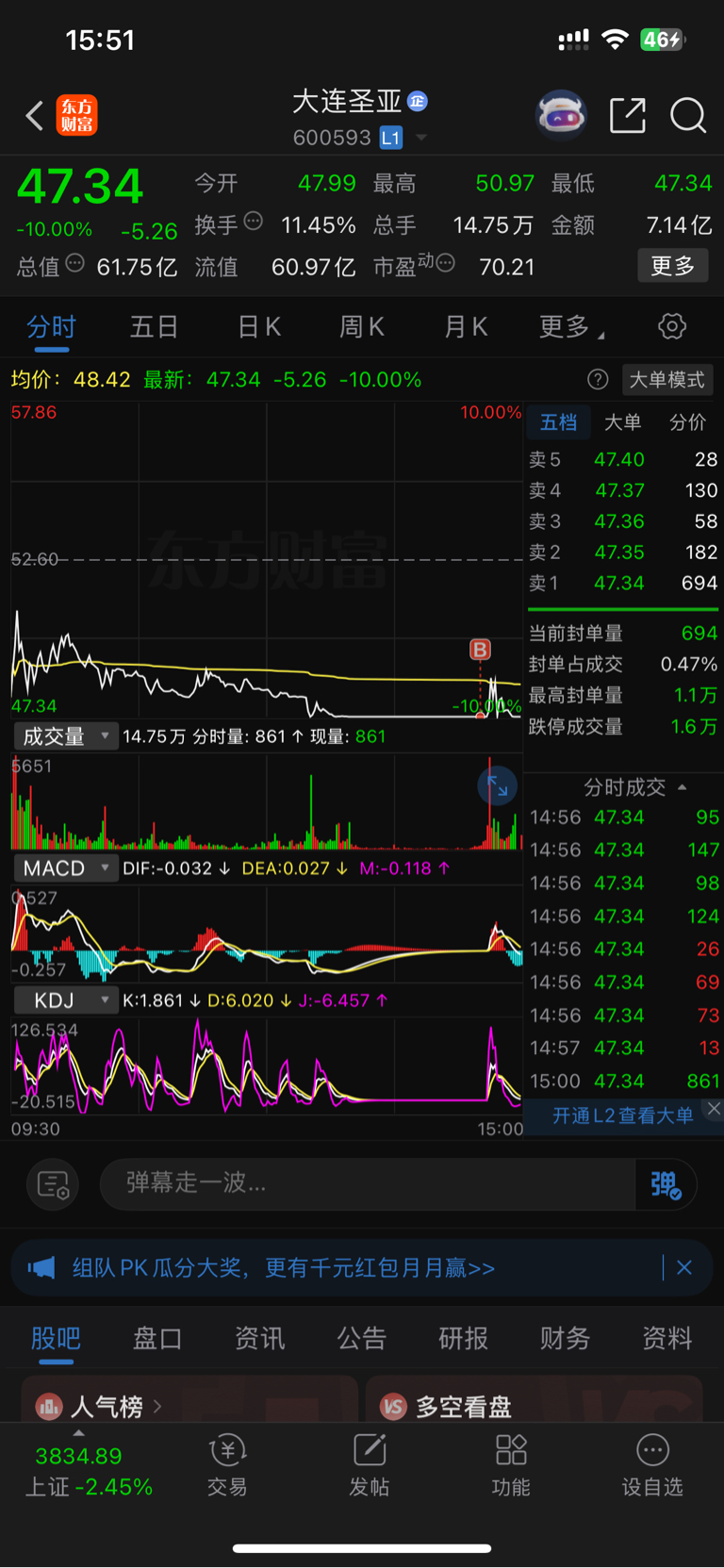Open 组队PK瓜分大奖 promotion link
This screenshot has height=1568, width=724.
point(284,1268)
